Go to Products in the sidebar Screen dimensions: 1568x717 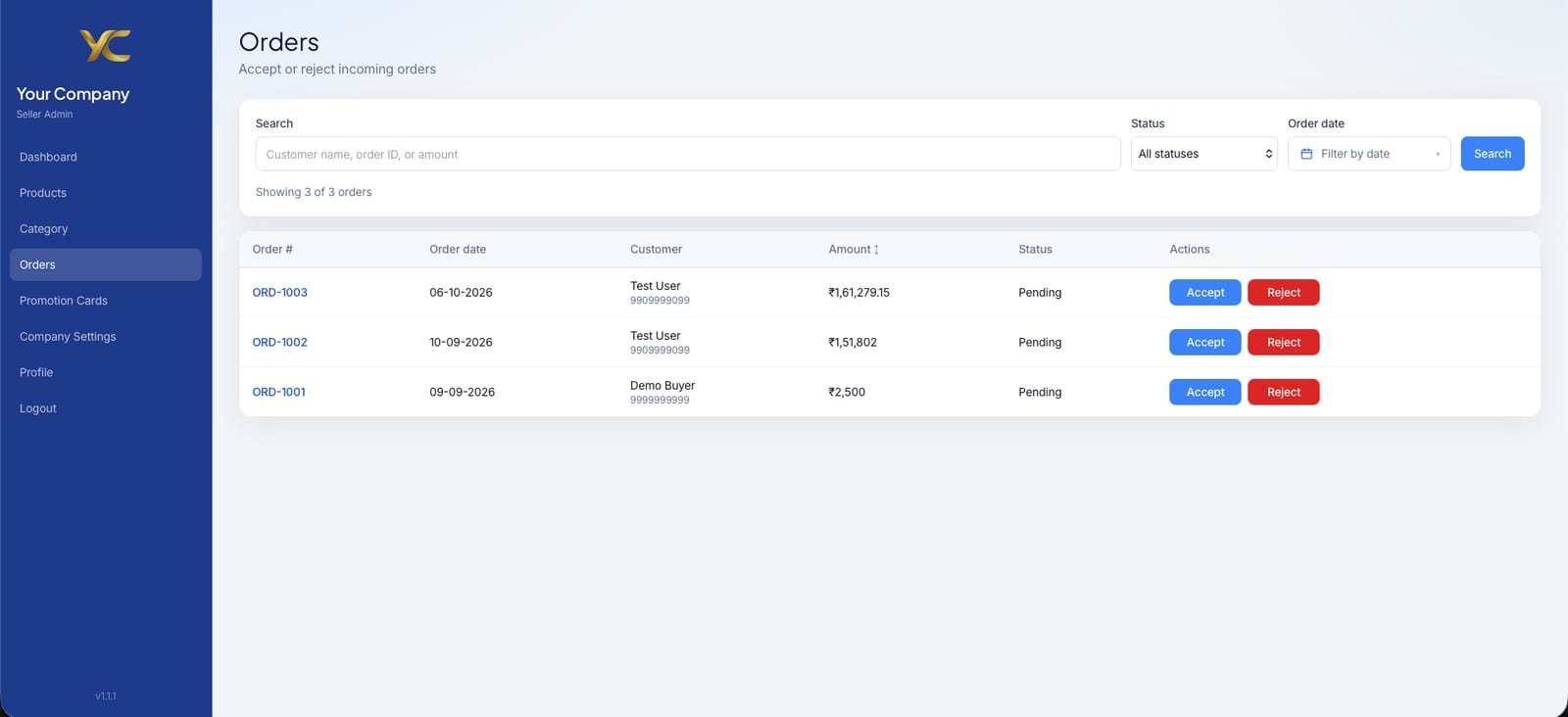(x=106, y=193)
